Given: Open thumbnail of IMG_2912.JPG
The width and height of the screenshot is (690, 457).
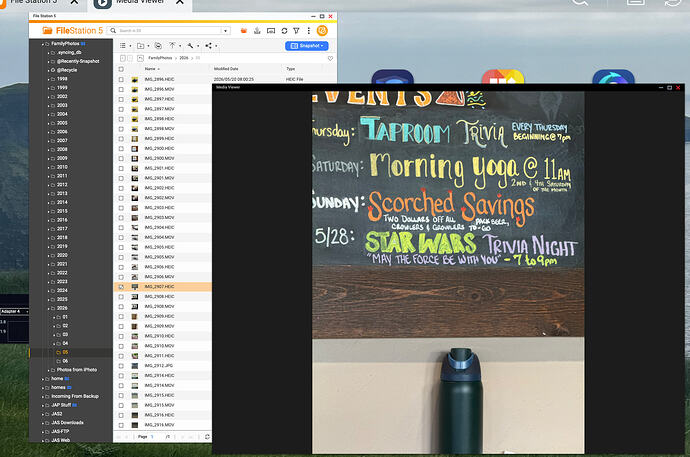Looking at the screenshot, I should pyautogui.click(x=135, y=366).
